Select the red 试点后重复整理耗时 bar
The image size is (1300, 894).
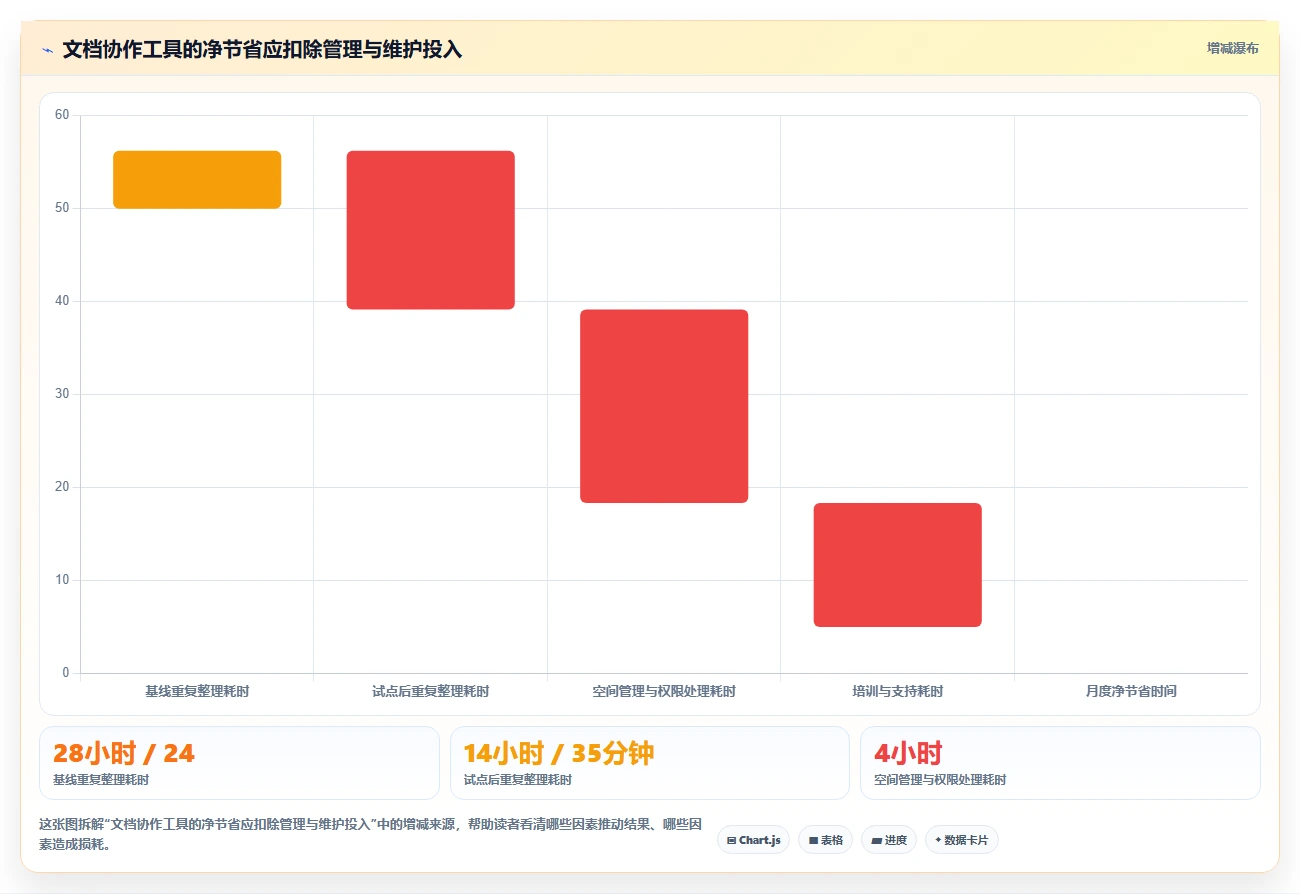(x=431, y=230)
